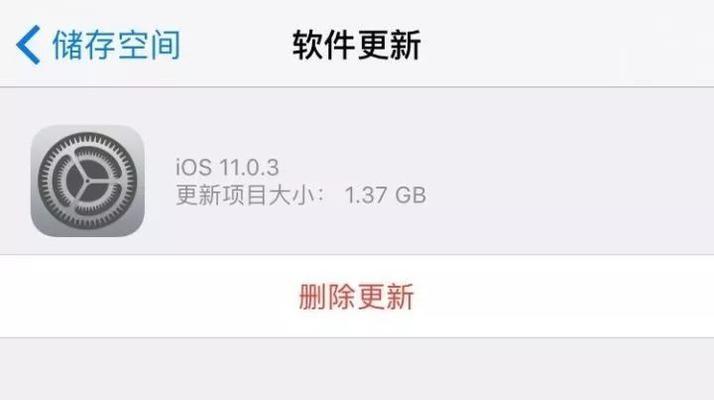Screen dimensions: 714x400
Task: Click the empty gray area below 删除更新
Action: click(x=357, y=369)
